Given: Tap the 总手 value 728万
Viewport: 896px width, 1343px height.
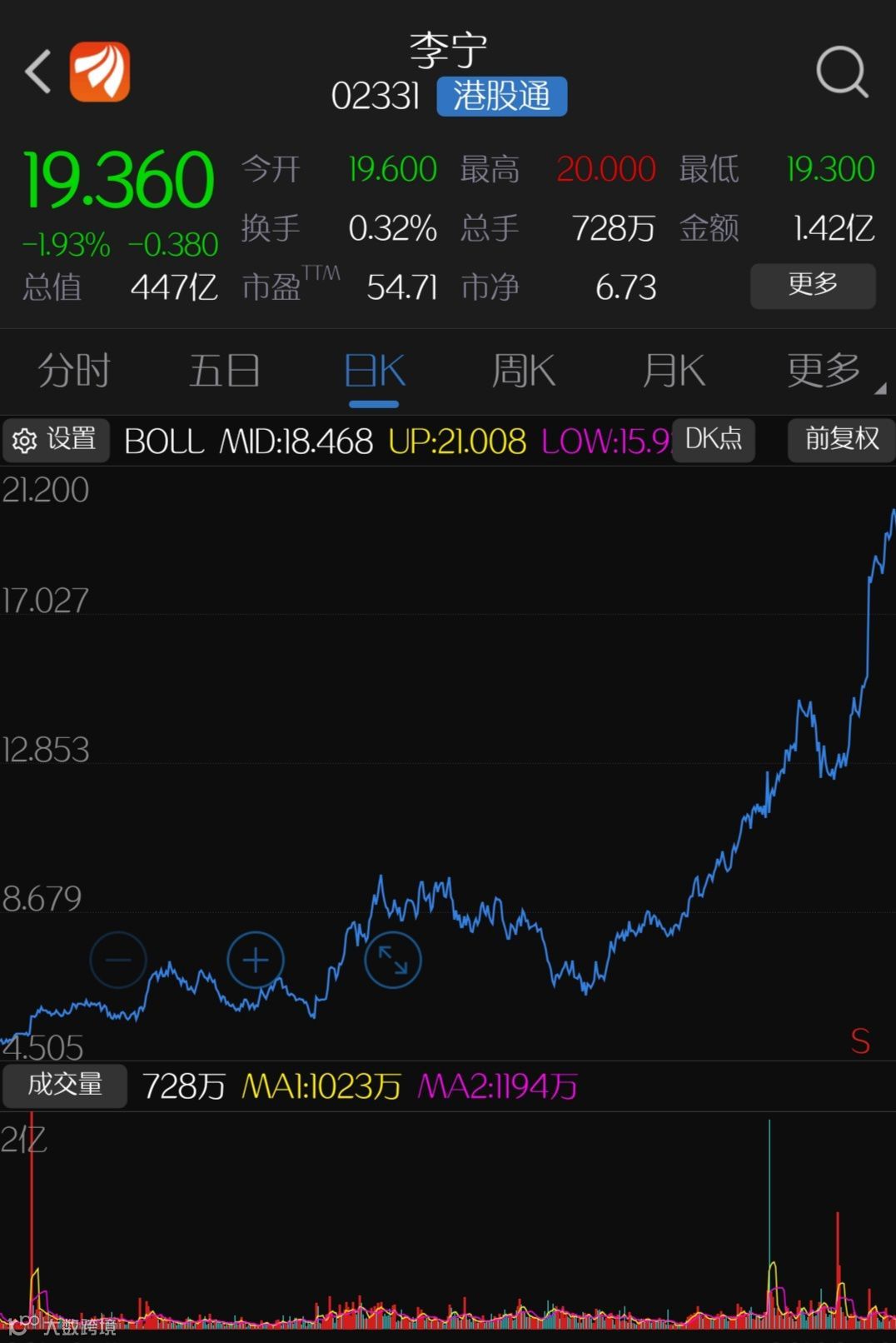Looking at the screenshot, I should click(x=614, y=227).
